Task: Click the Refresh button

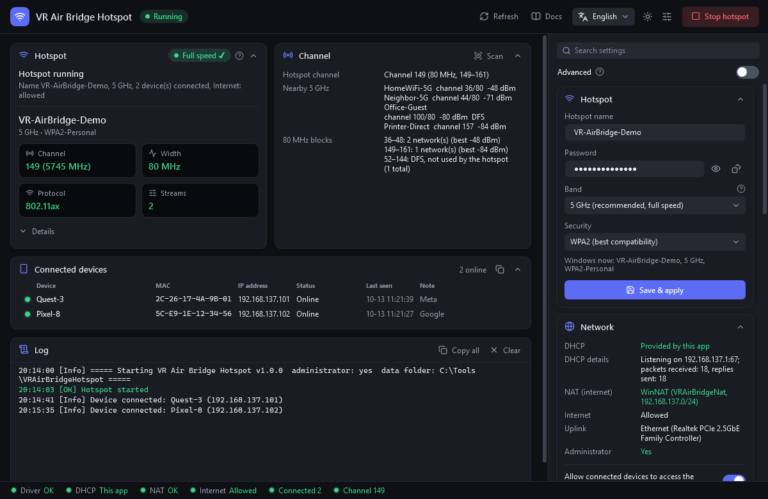Action: coord(499,17)
